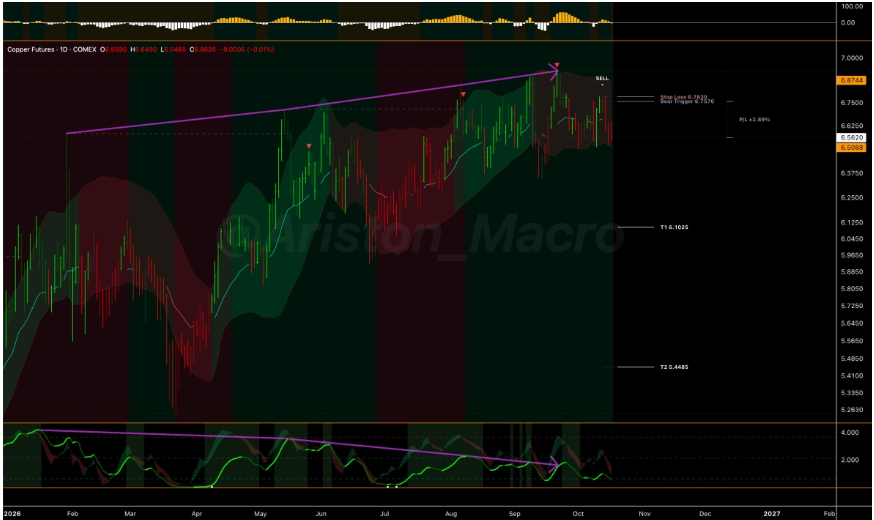
Task: Click the SELL signal label on the chart
Action: (602, 79)
